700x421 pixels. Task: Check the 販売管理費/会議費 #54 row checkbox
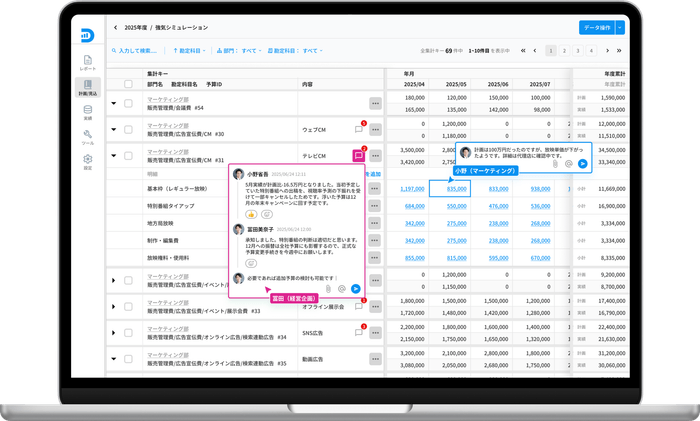click(x=127, y=102)
